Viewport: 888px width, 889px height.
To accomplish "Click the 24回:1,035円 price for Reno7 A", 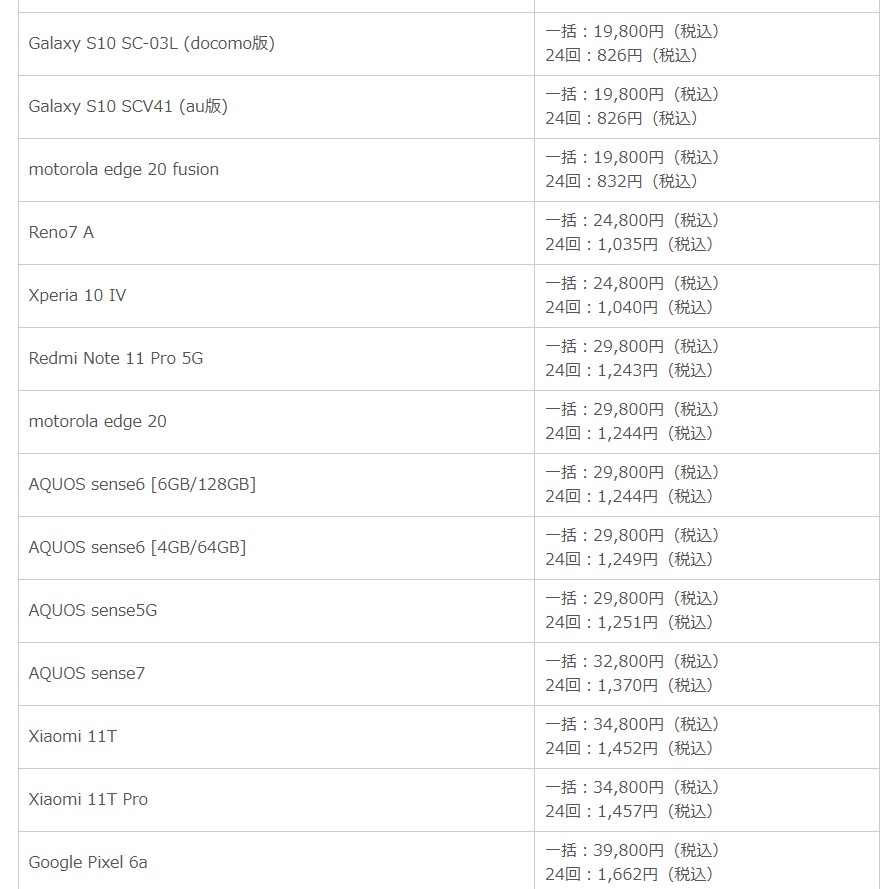I will pyautogui.click(x=630, y=244).
